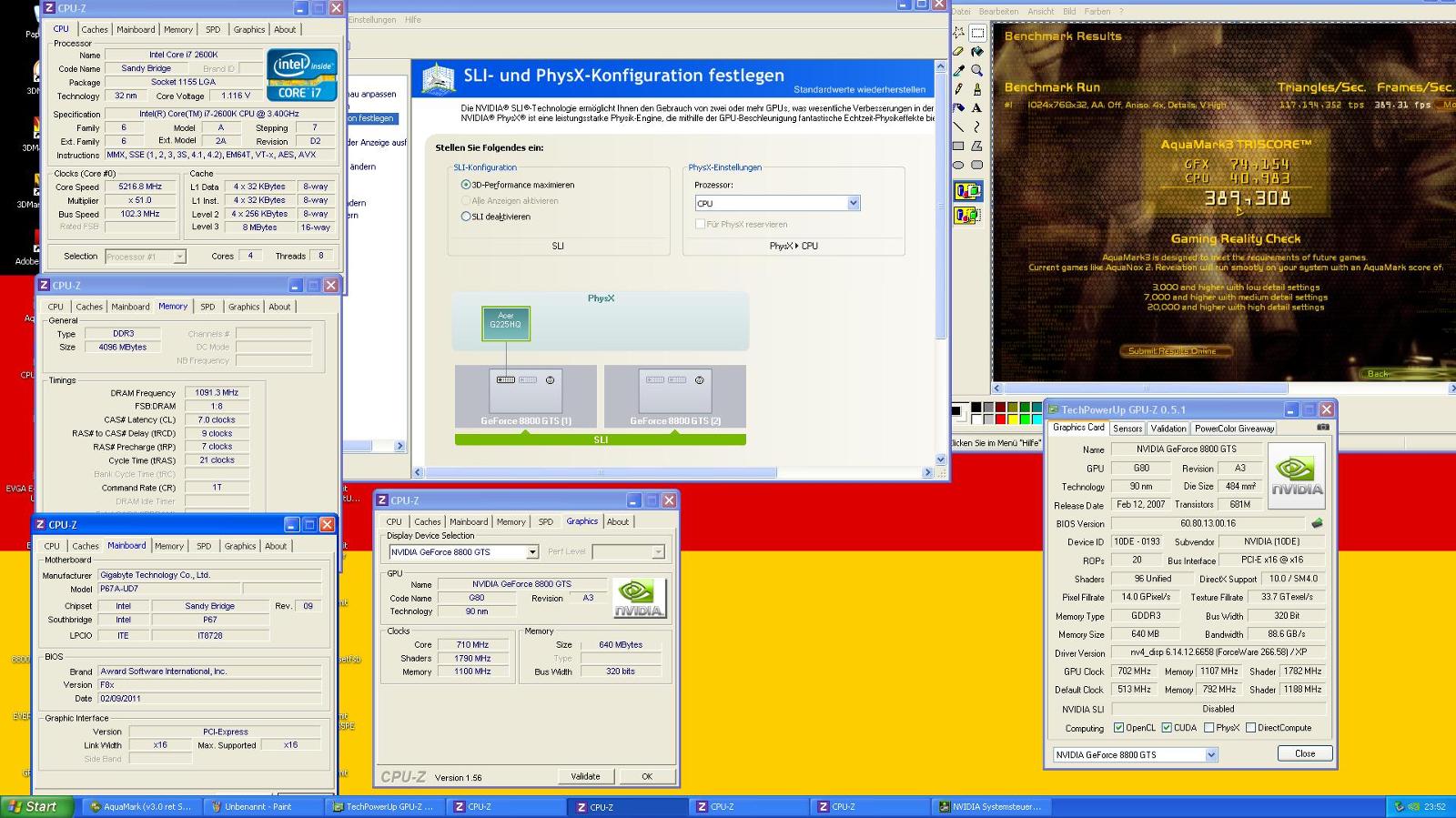Click the Intel Core i7 logo in CPU-Z

coord(302,75)
